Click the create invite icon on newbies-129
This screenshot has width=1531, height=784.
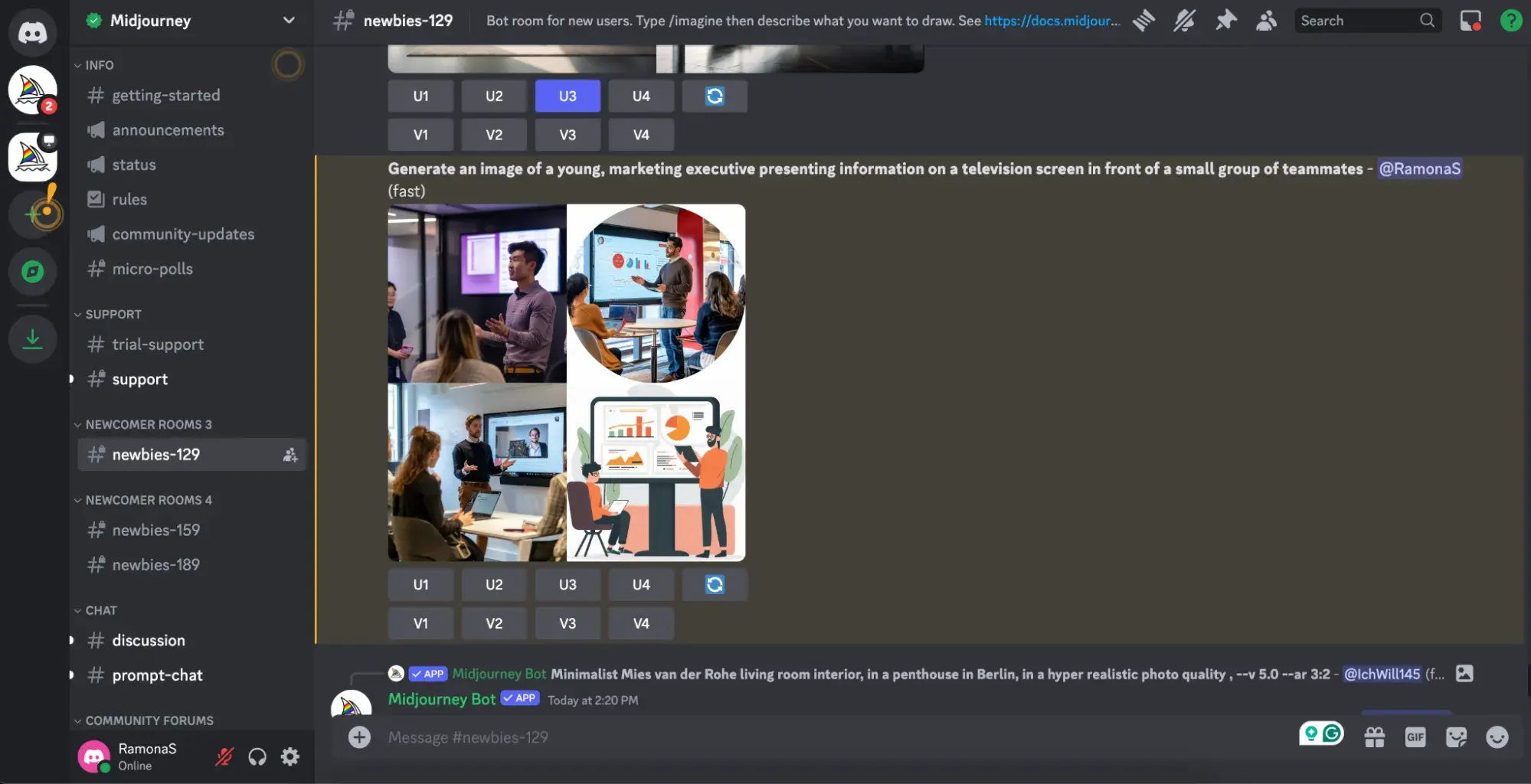[290, 455]
